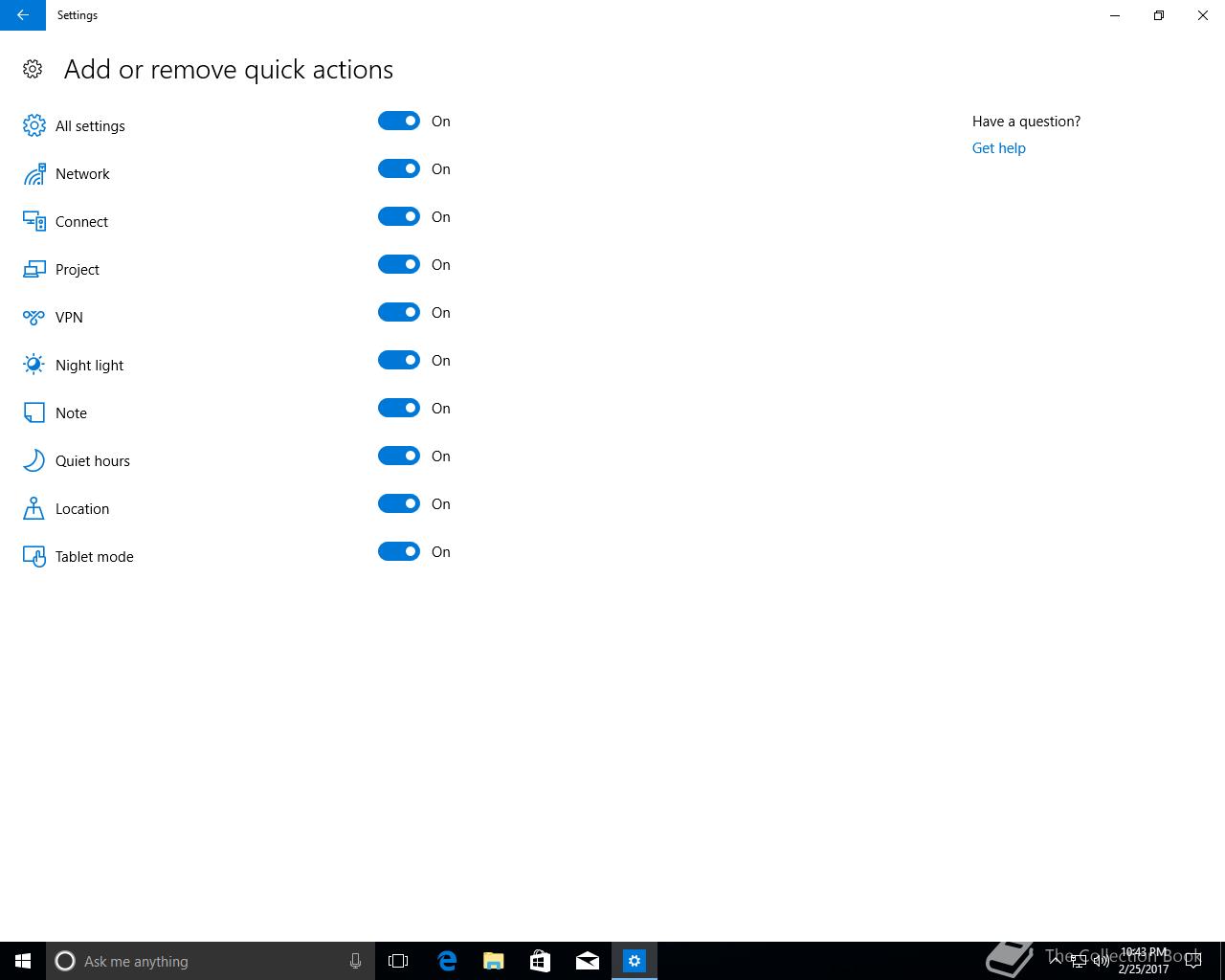1225x980 pixels.
Task: Click the Note label
Action: pyautogui.click(x=71, y=413)
